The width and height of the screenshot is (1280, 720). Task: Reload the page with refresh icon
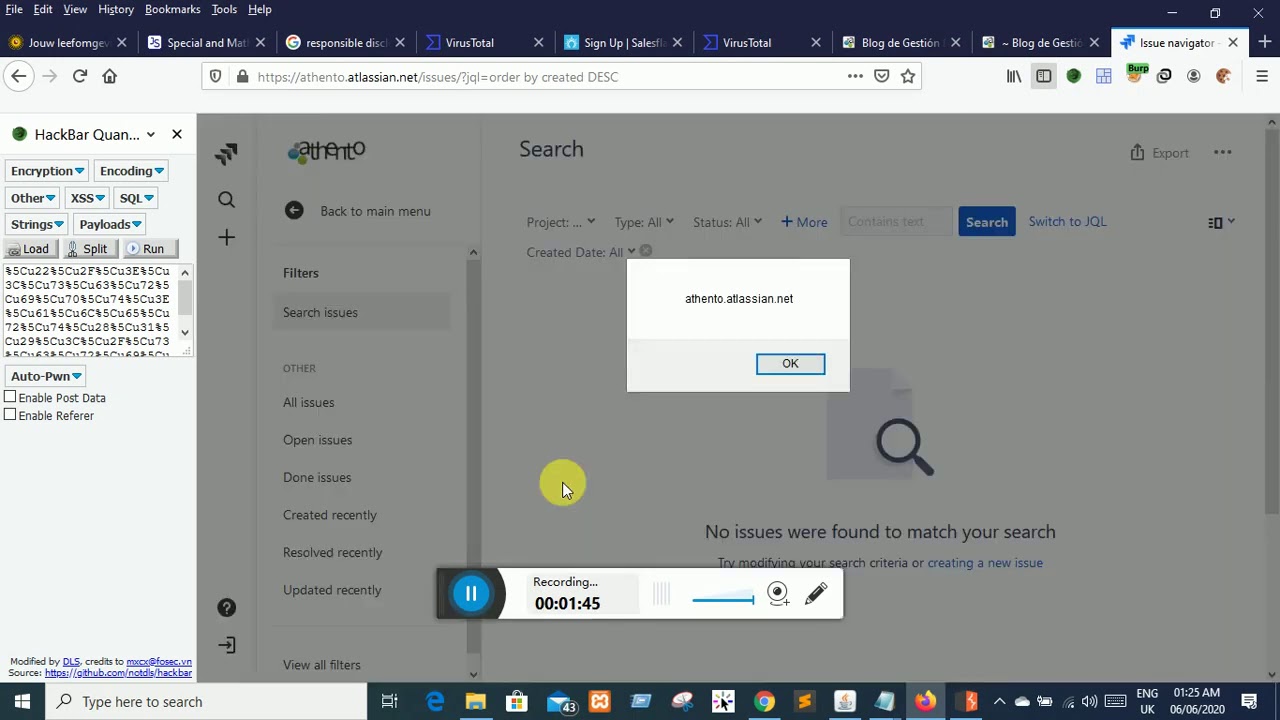(80, 76)
